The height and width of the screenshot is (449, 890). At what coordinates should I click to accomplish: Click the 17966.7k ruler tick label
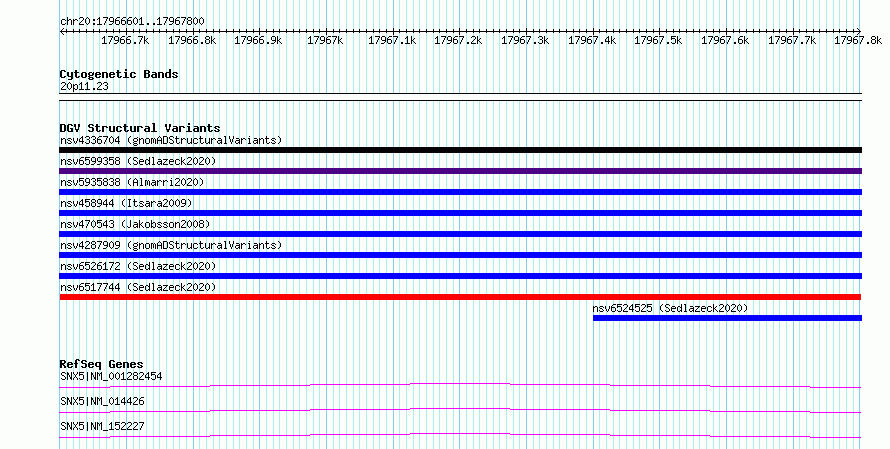pos(125,40)
